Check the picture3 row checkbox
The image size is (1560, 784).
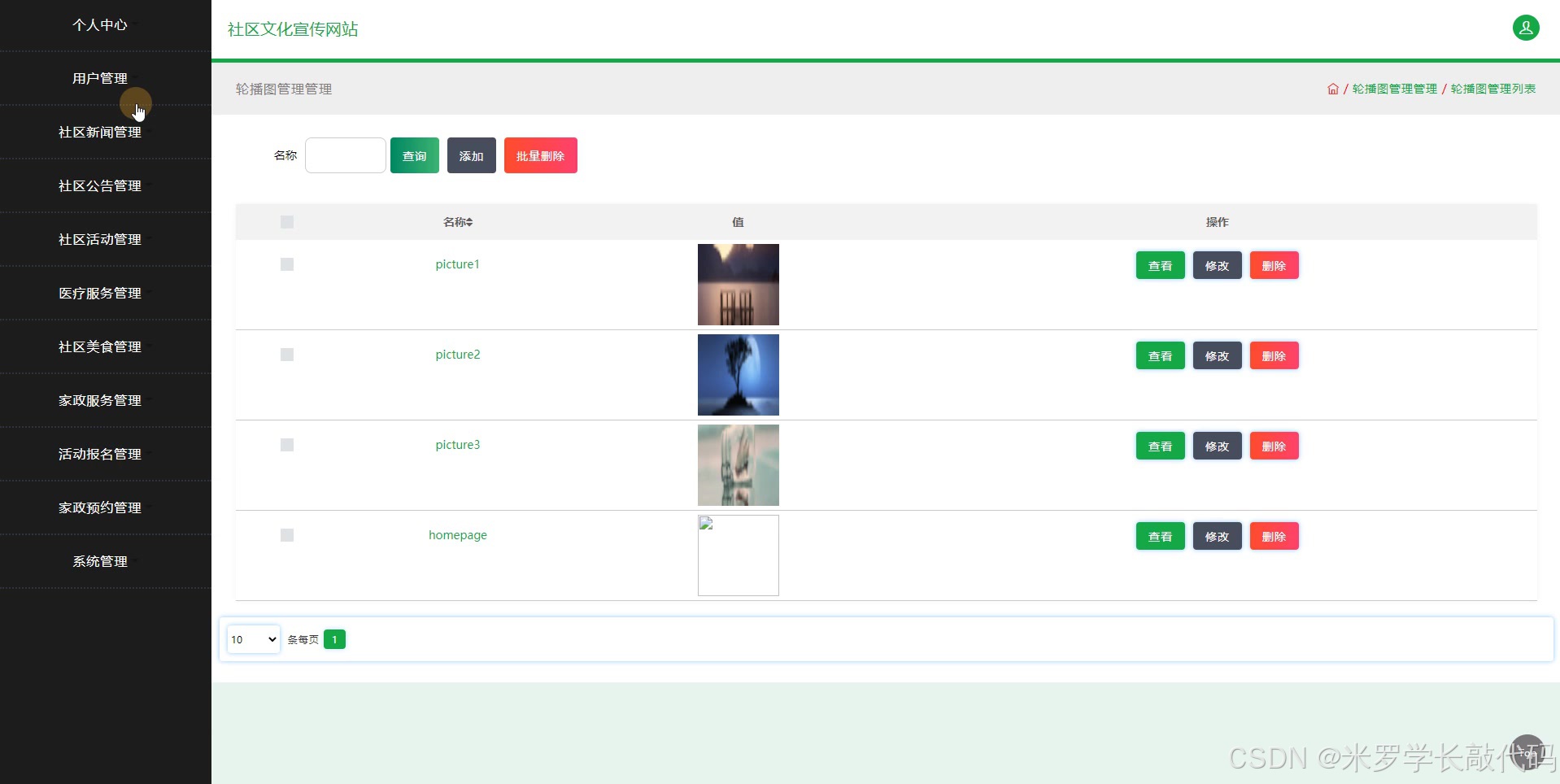coord(287,445)
